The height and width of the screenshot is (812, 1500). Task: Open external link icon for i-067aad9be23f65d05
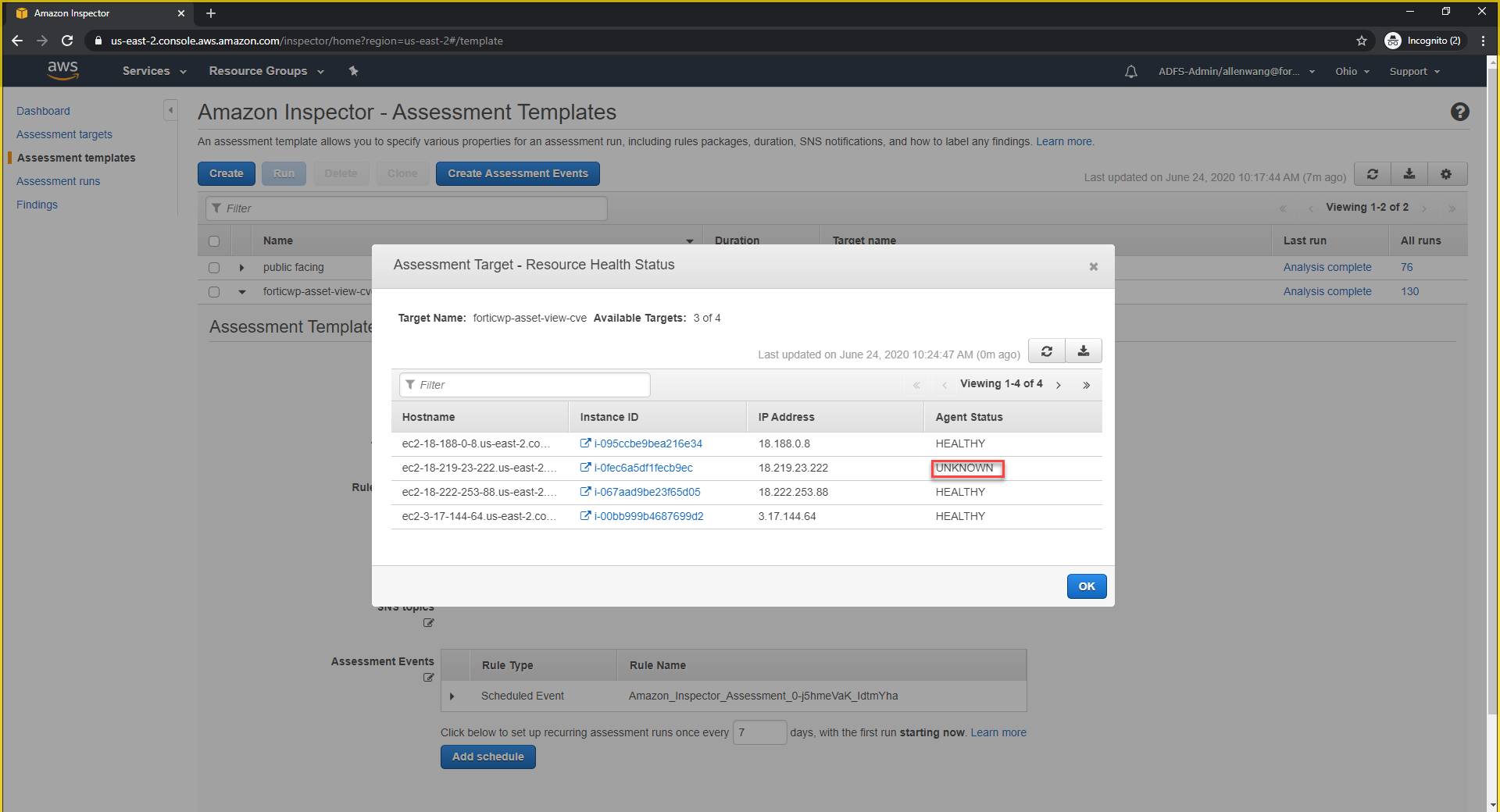click(x=585, y=492)
